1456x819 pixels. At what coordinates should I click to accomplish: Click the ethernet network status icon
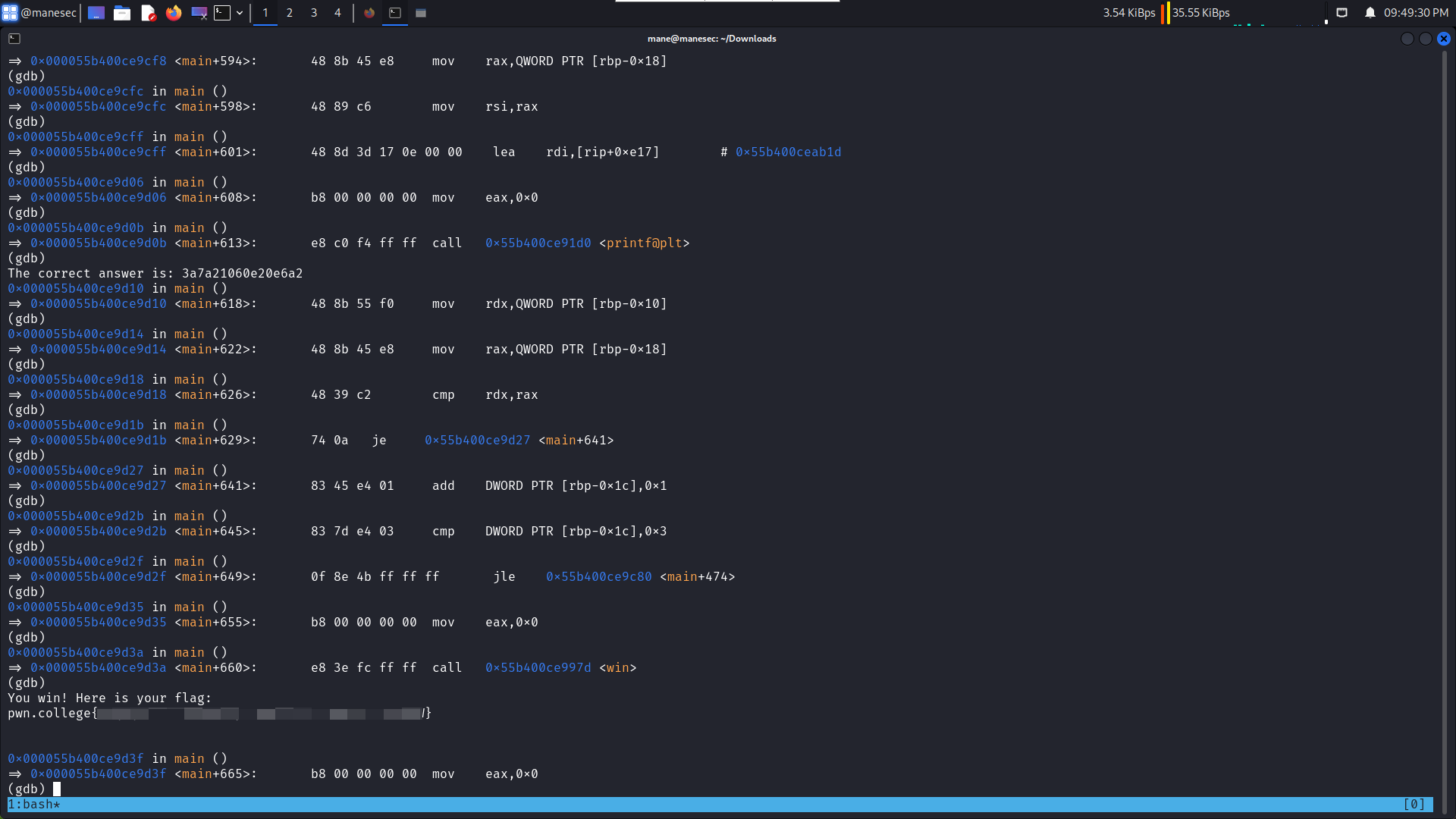click(x=1341, y=12)
